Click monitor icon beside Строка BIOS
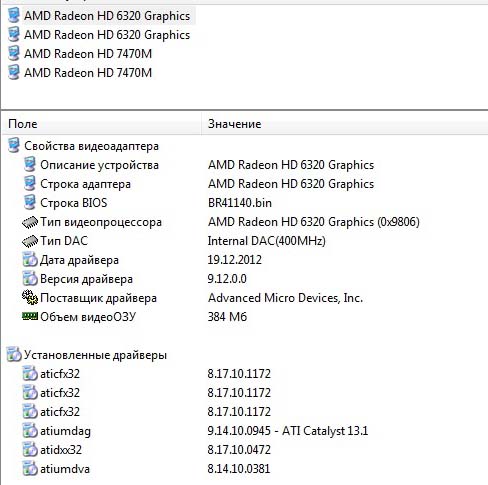488x485 pixels. (30, 203)
